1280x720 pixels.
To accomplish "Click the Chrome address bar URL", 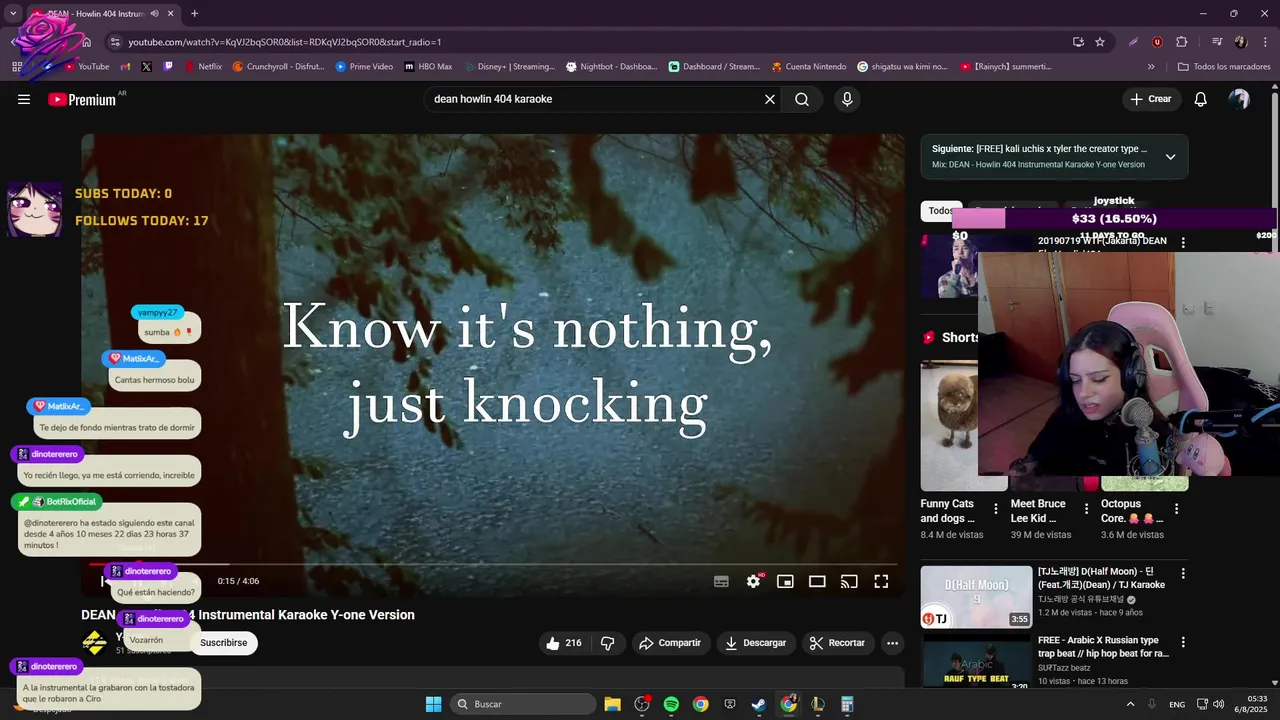I will (x=285, y=42).
